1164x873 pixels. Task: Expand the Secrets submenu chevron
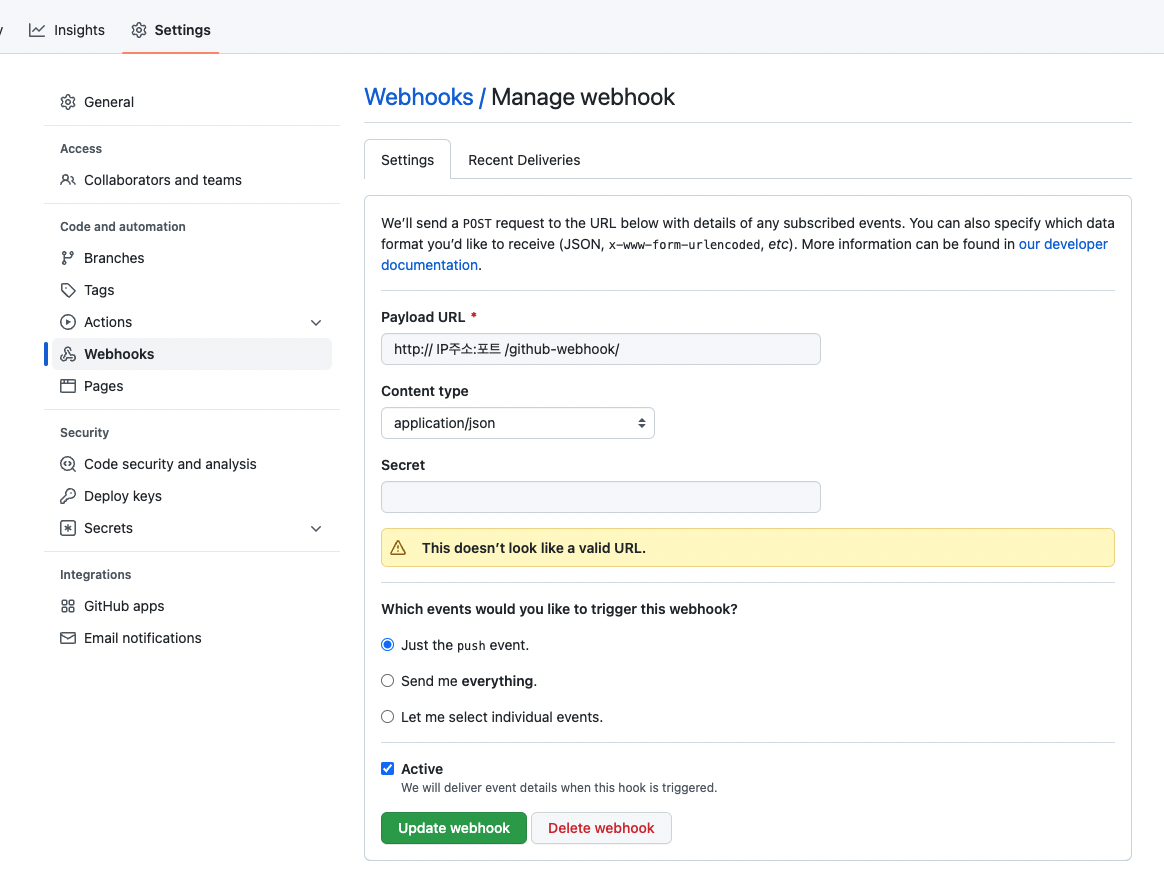tap(315, 529)
